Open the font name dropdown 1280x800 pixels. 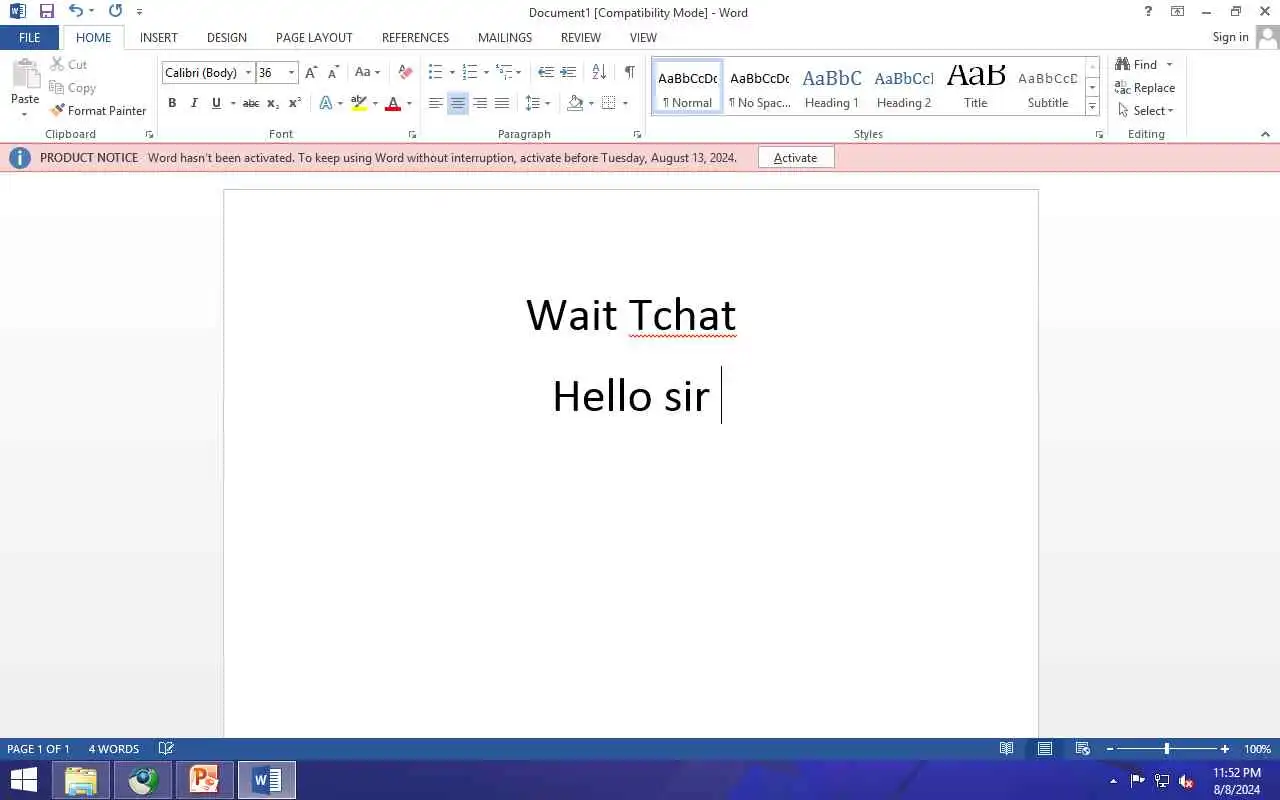point(248,72)
